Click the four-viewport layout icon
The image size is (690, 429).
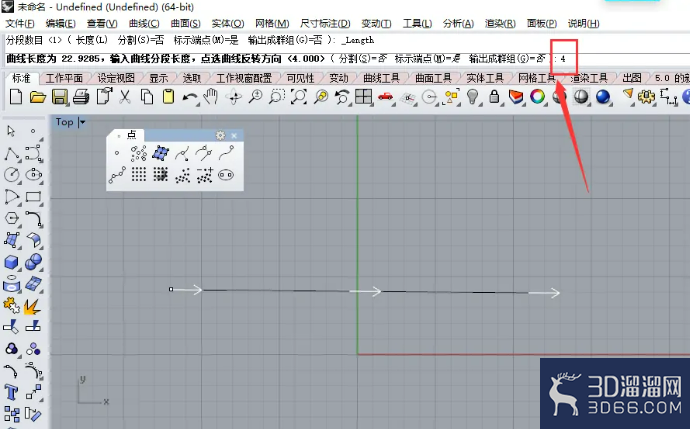363,97
